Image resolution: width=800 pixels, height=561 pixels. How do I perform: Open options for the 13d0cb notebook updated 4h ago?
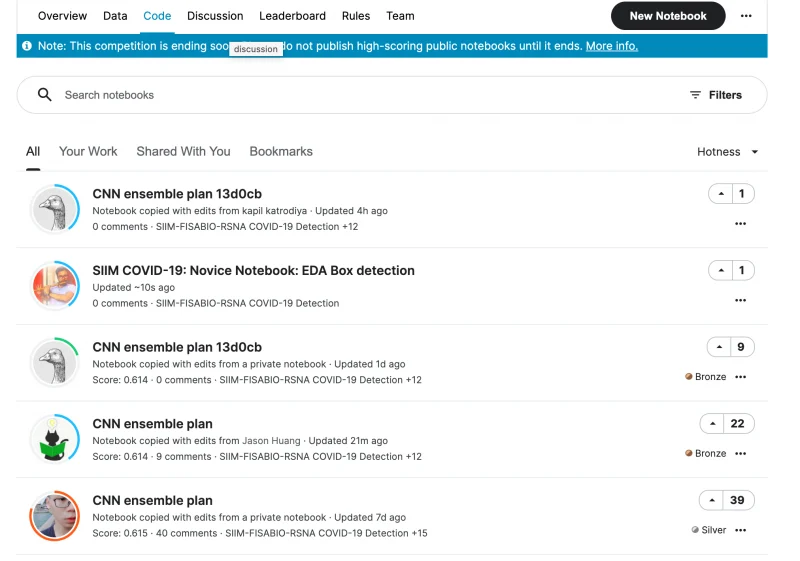(740, 224)
